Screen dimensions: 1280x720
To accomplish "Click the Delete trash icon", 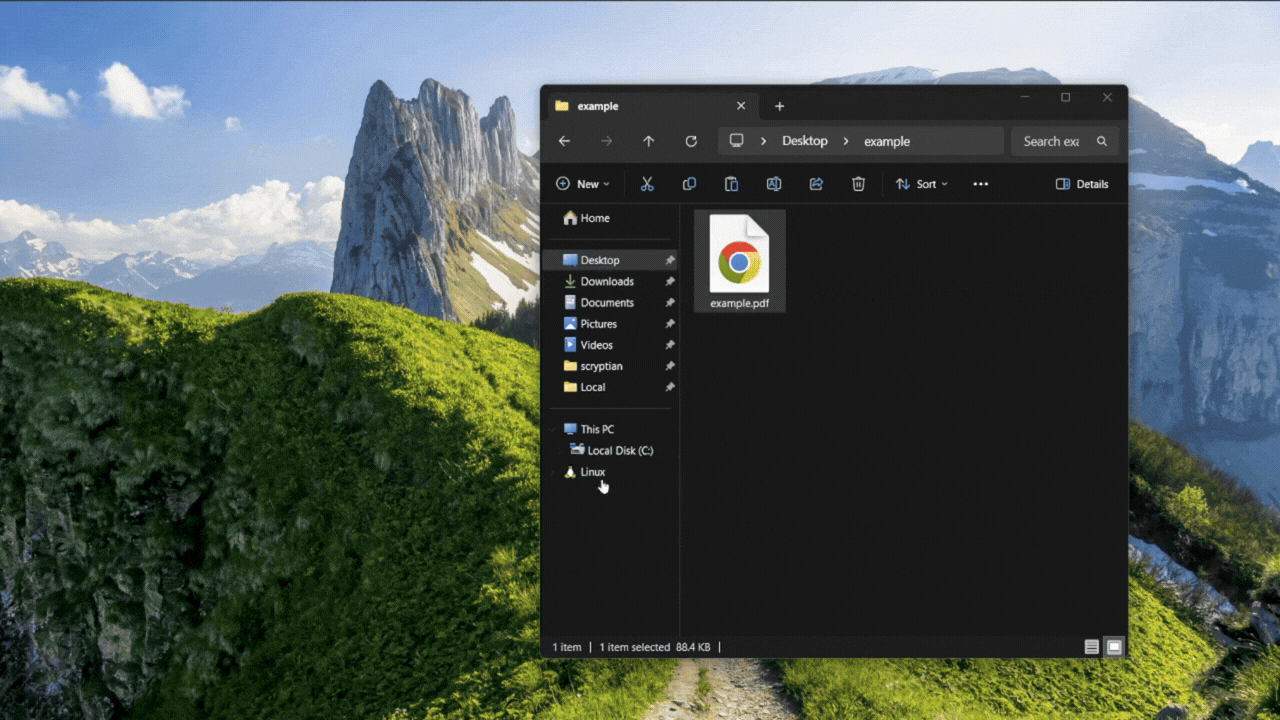I will (858, 184).
